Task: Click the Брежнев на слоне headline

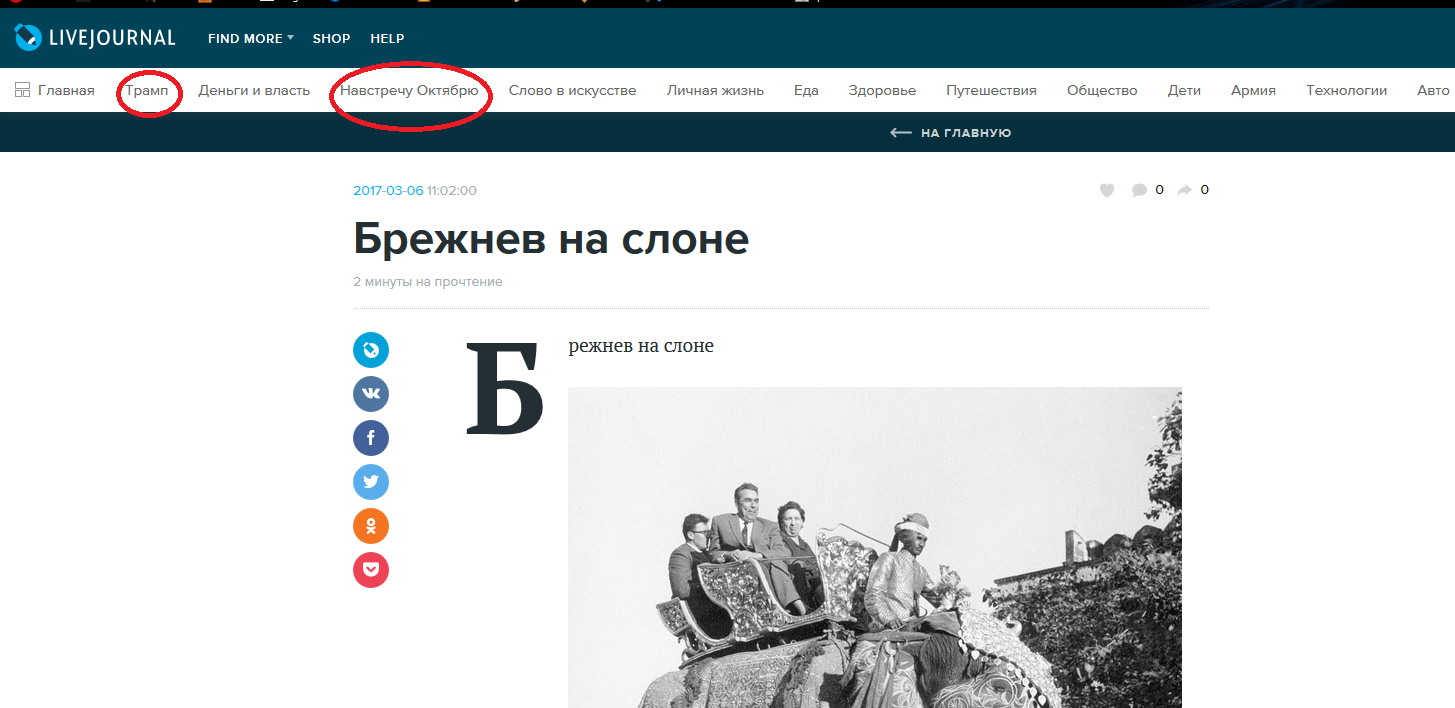Action: point(551,238)
